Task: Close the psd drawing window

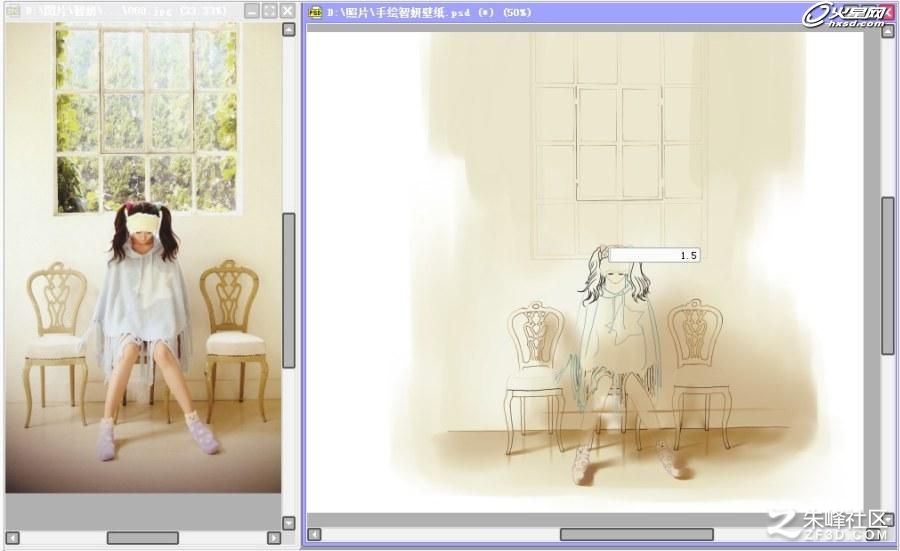Action: [x=889, y=11]
